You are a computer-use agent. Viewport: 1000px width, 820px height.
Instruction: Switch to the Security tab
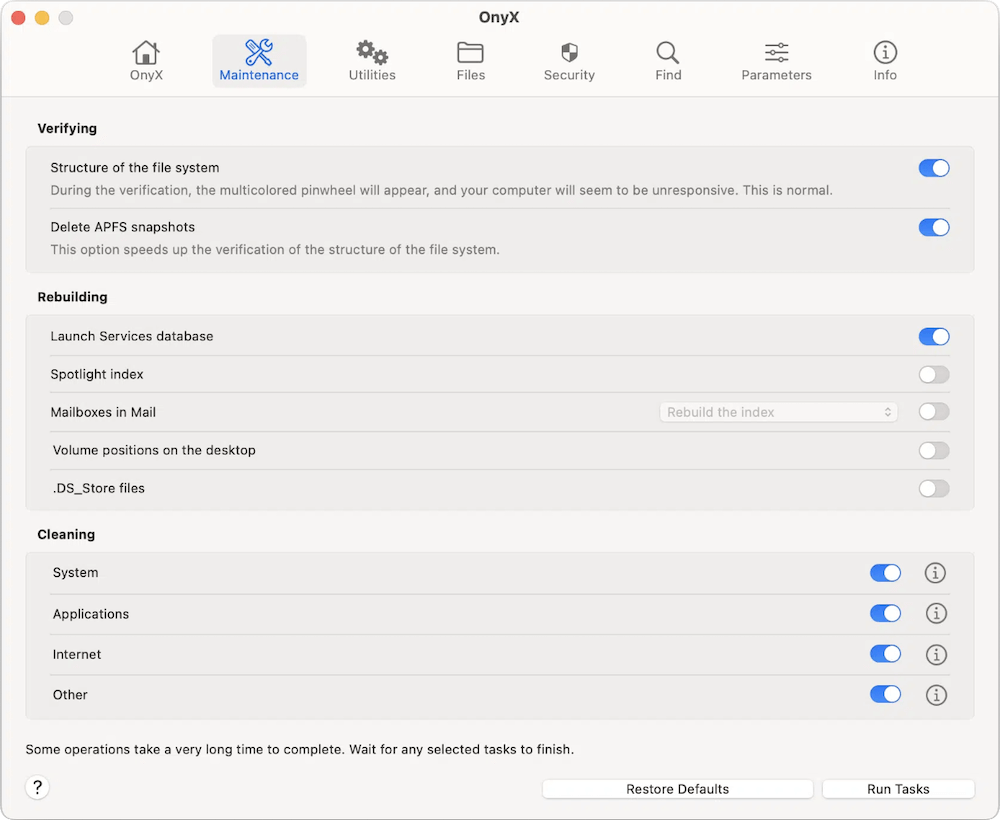click(x=569, y=62)
